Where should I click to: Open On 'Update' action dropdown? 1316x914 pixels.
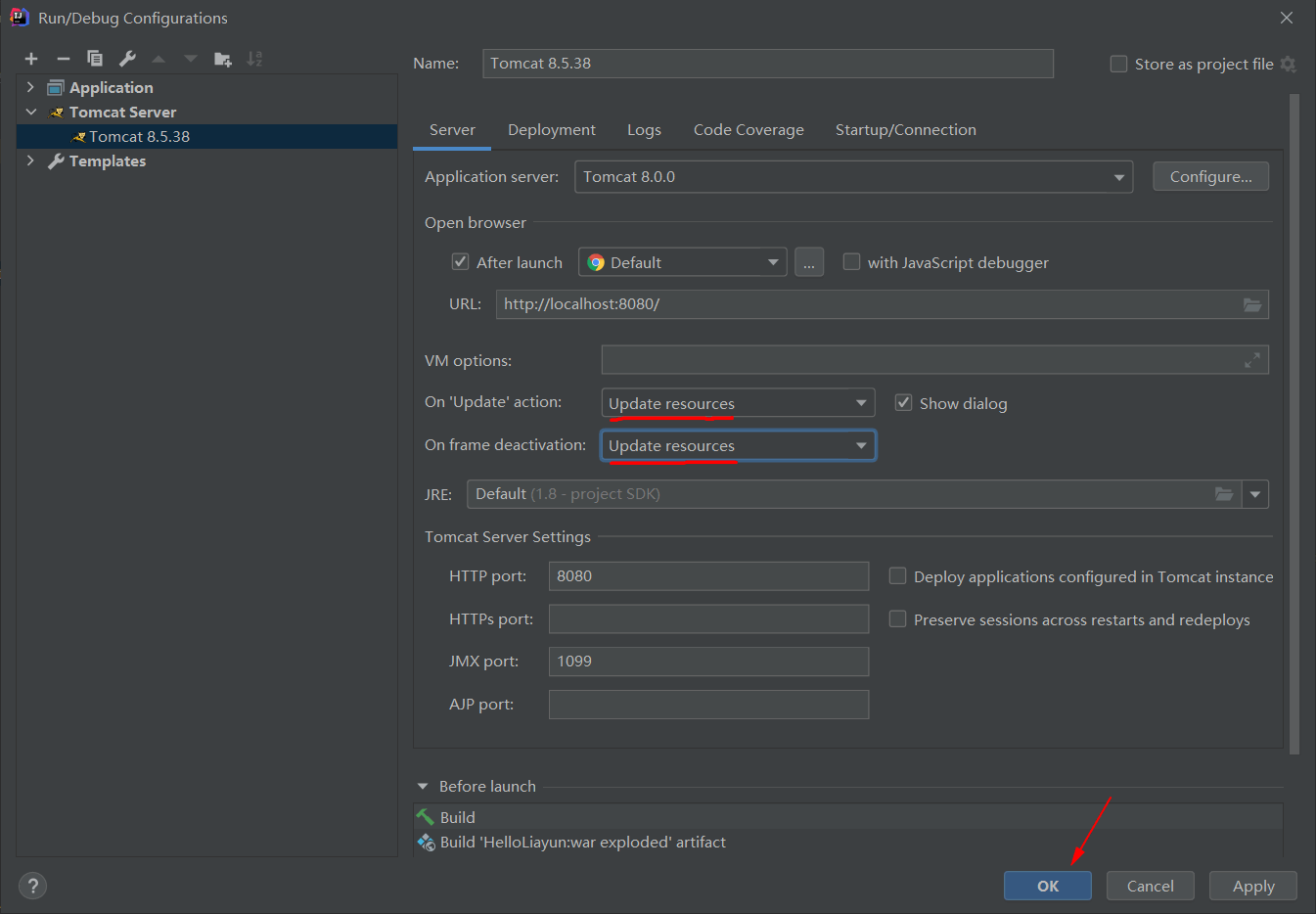point(738,403)
